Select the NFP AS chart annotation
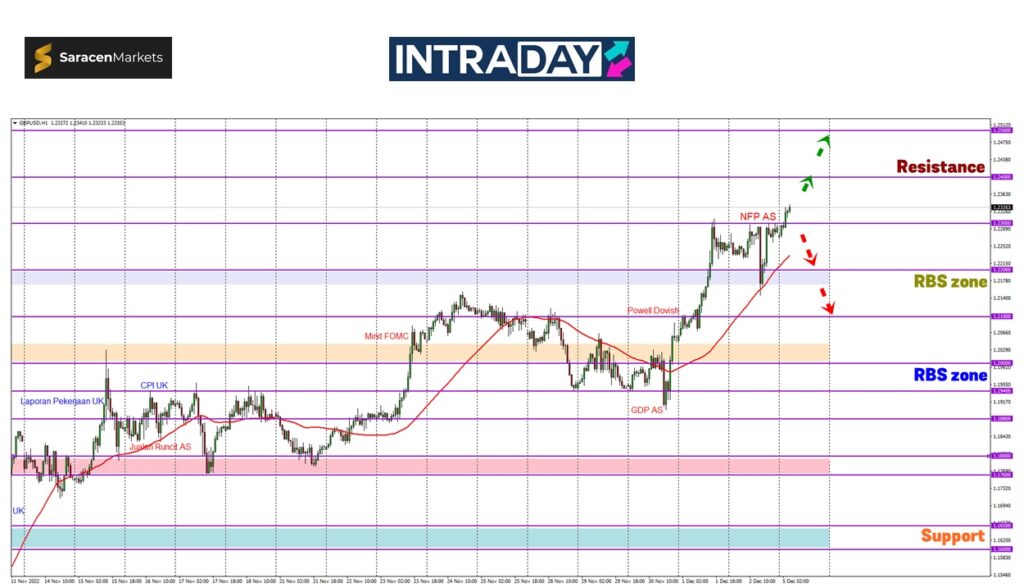 [757, 216]
